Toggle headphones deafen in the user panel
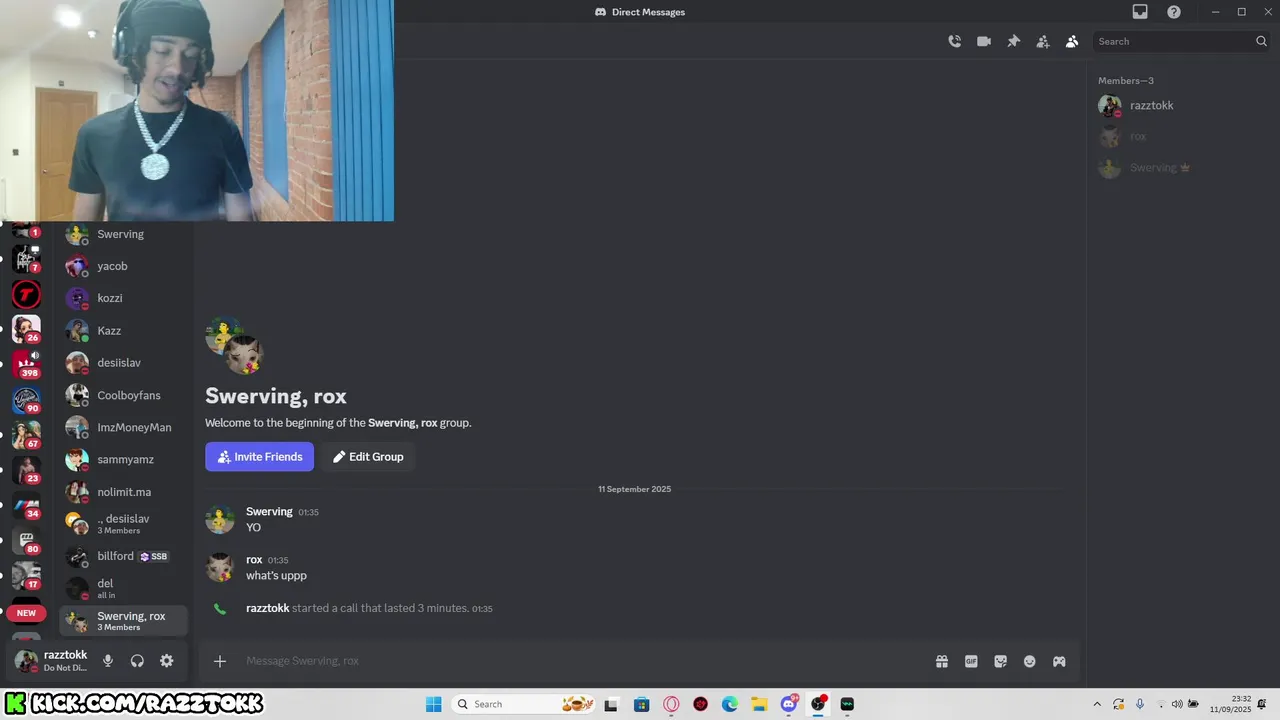Screen dimensions: 1280x720 tap(137, 661)
